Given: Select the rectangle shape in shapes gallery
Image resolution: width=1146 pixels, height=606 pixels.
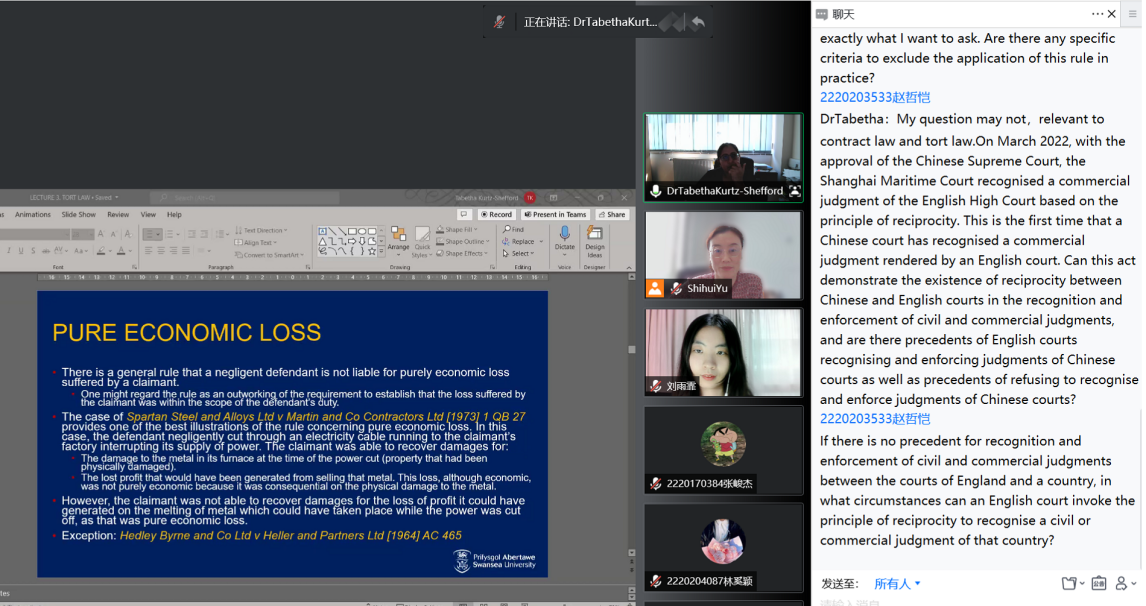Looking at the screenshot, I should click(x=352, y=231).
